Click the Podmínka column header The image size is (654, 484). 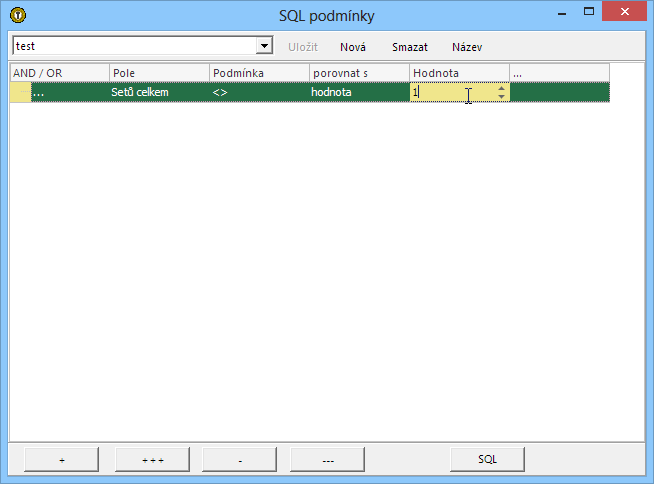pos(259,73)
